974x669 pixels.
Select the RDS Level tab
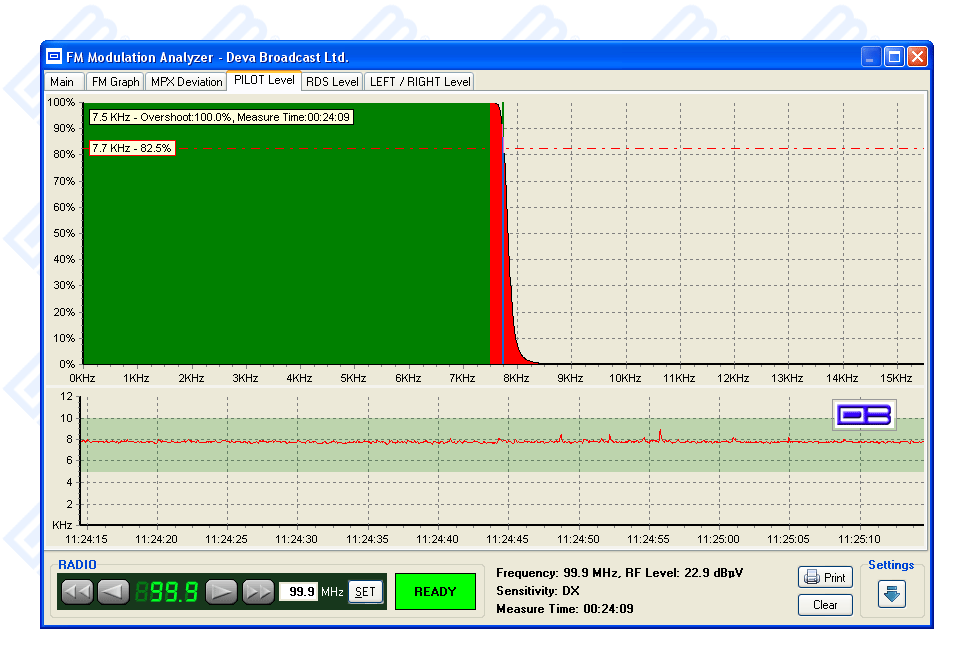click(331, 82)
